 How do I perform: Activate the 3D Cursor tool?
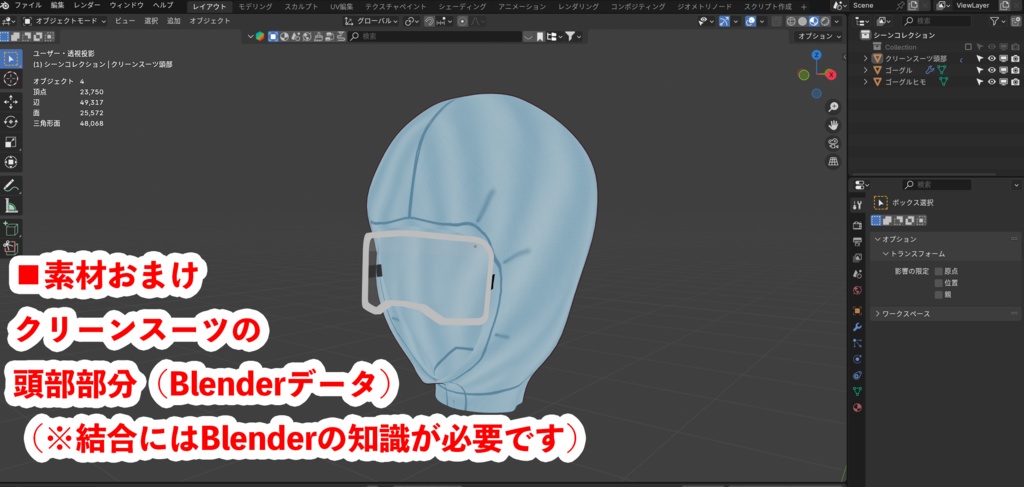pos(11,79)
